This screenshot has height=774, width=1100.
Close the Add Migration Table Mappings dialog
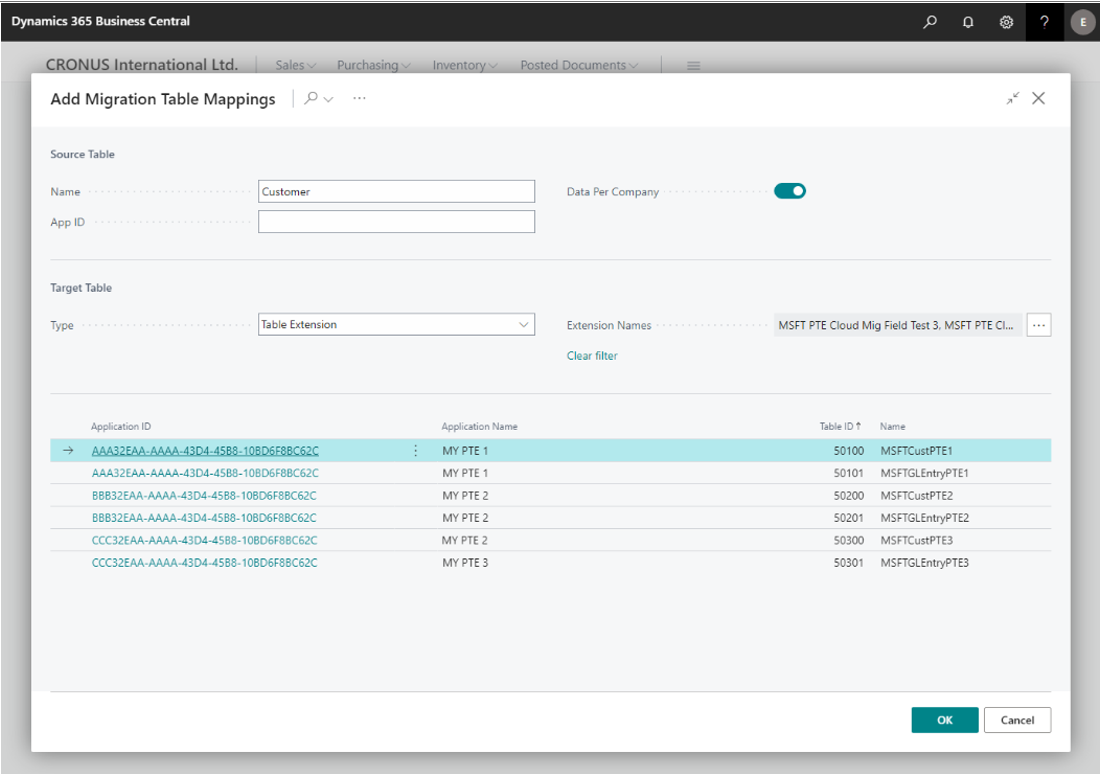pyautogui.click(x=1038, y=98)
